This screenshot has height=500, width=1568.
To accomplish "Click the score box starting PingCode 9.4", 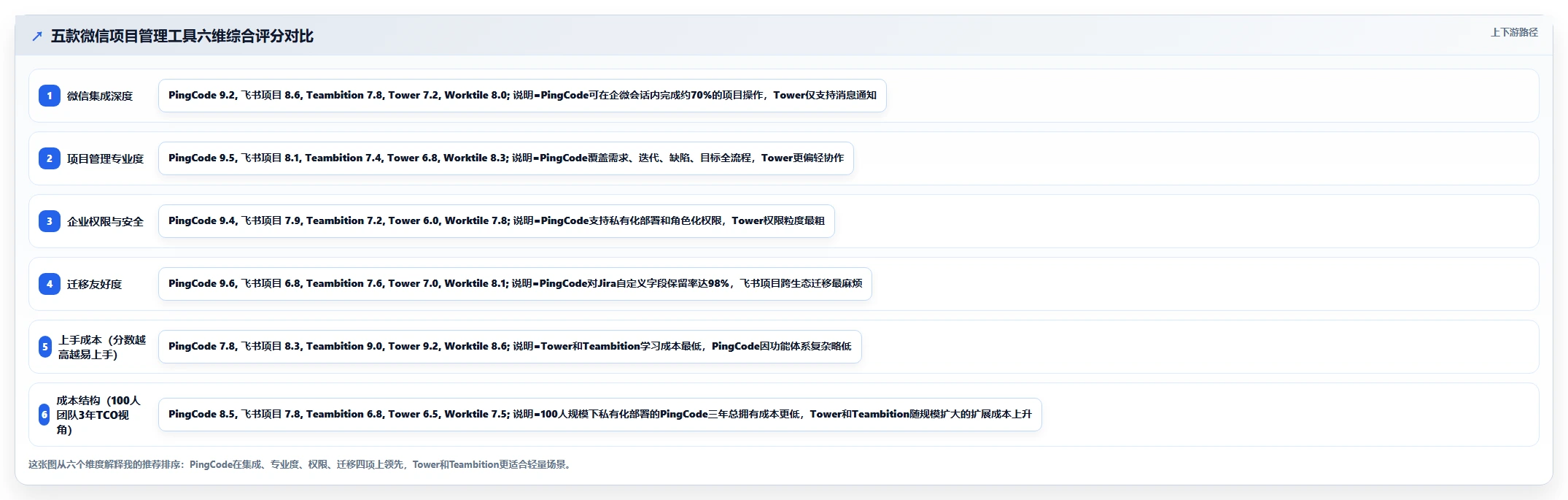I will [497, 221].
